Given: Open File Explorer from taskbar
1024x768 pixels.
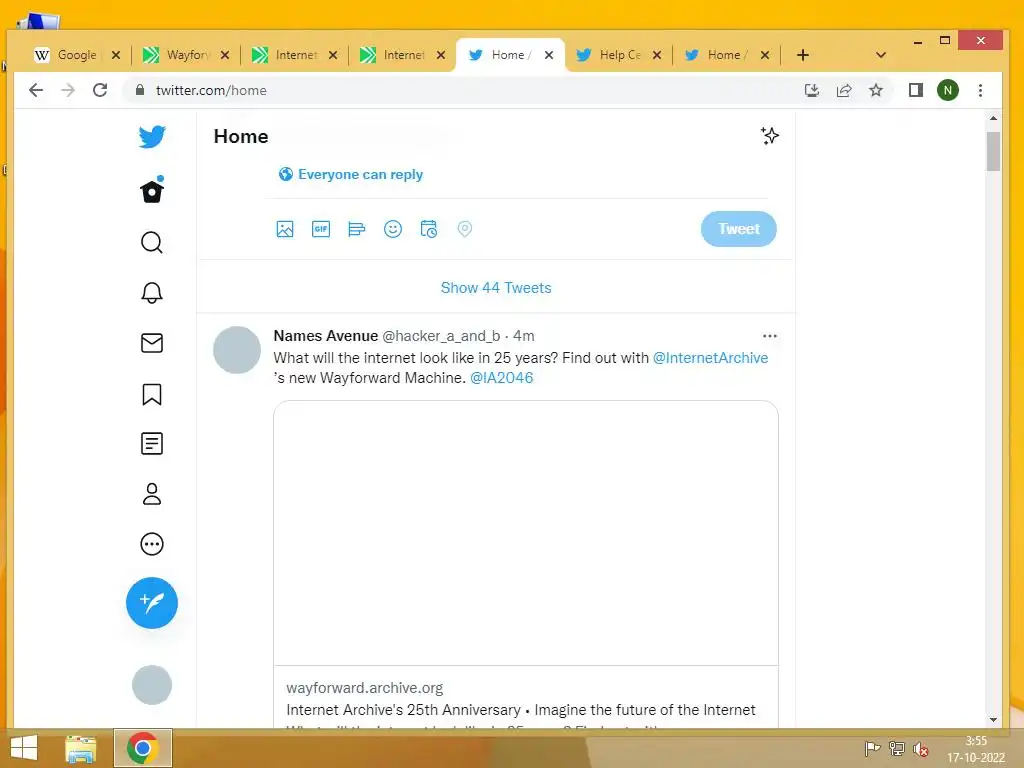Looking at the screenshot, I should coord(81,748).
